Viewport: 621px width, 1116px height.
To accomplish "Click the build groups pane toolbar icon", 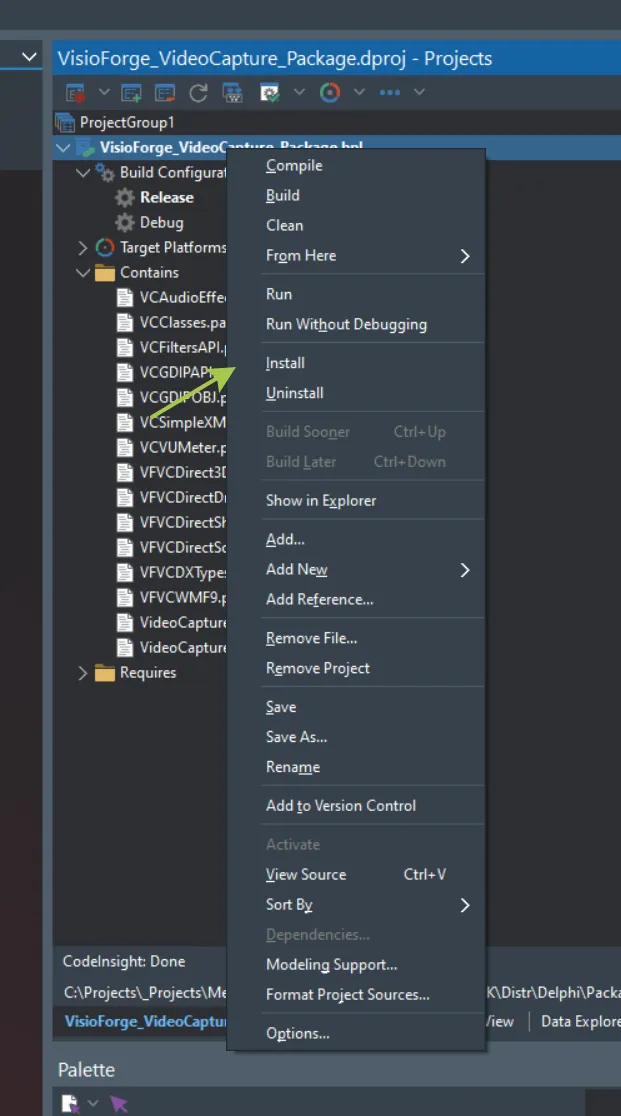I will pos(232,93).
